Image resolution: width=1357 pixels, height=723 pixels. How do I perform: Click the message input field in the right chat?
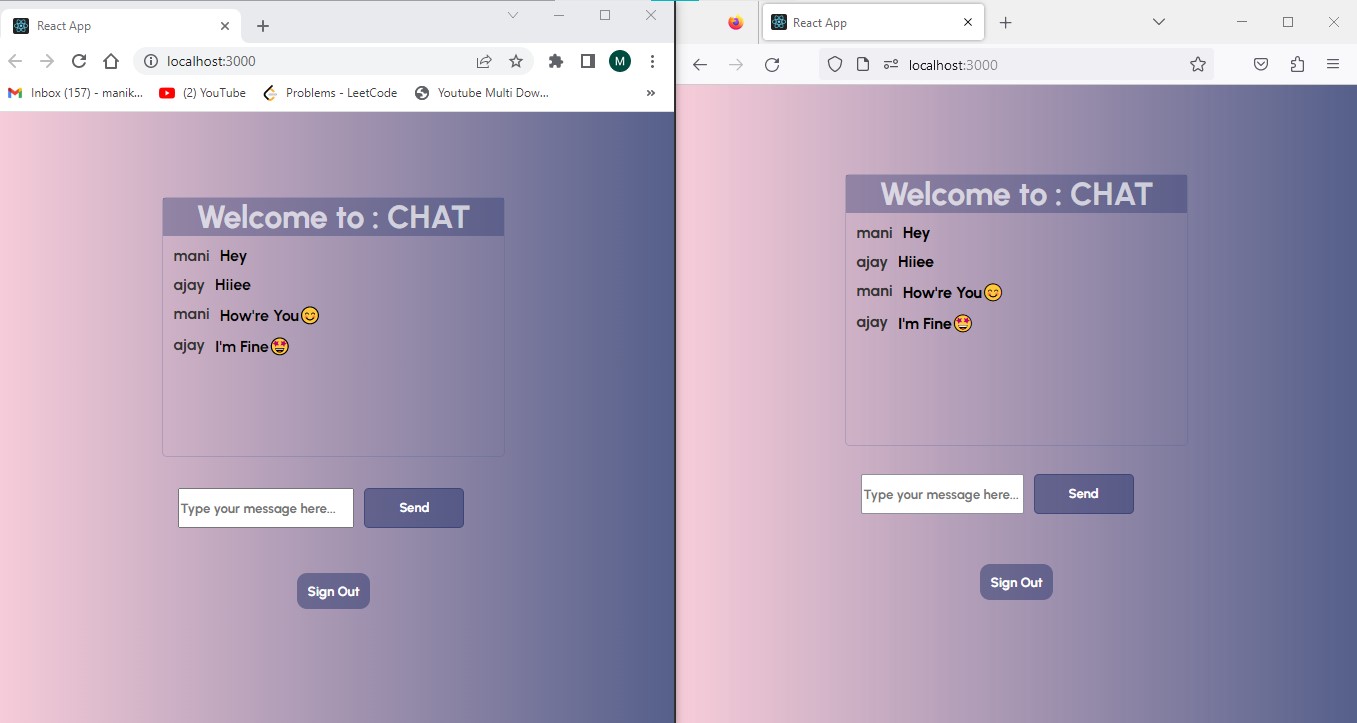click(940, 493)
